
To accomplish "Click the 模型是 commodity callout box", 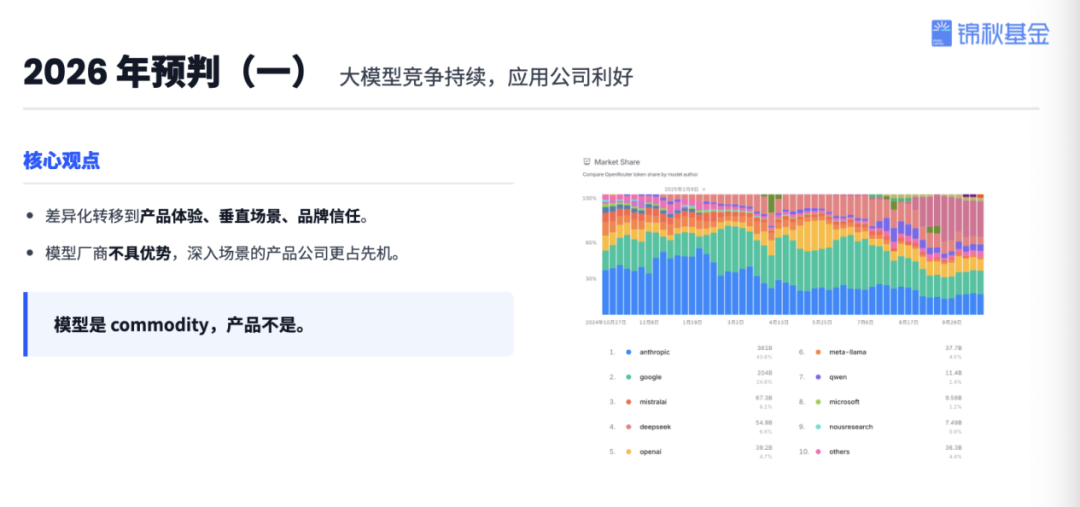I will click(268, 325).
